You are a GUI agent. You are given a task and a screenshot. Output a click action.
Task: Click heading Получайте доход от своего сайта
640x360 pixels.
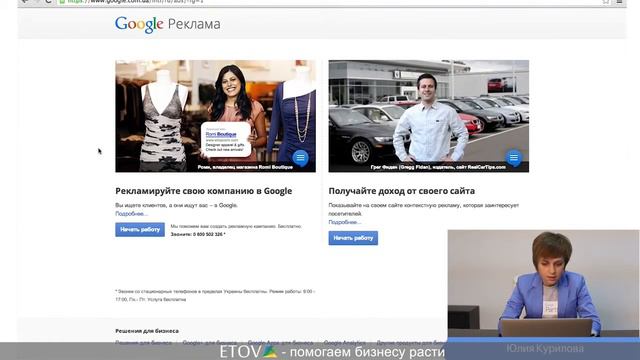[402, 191]
